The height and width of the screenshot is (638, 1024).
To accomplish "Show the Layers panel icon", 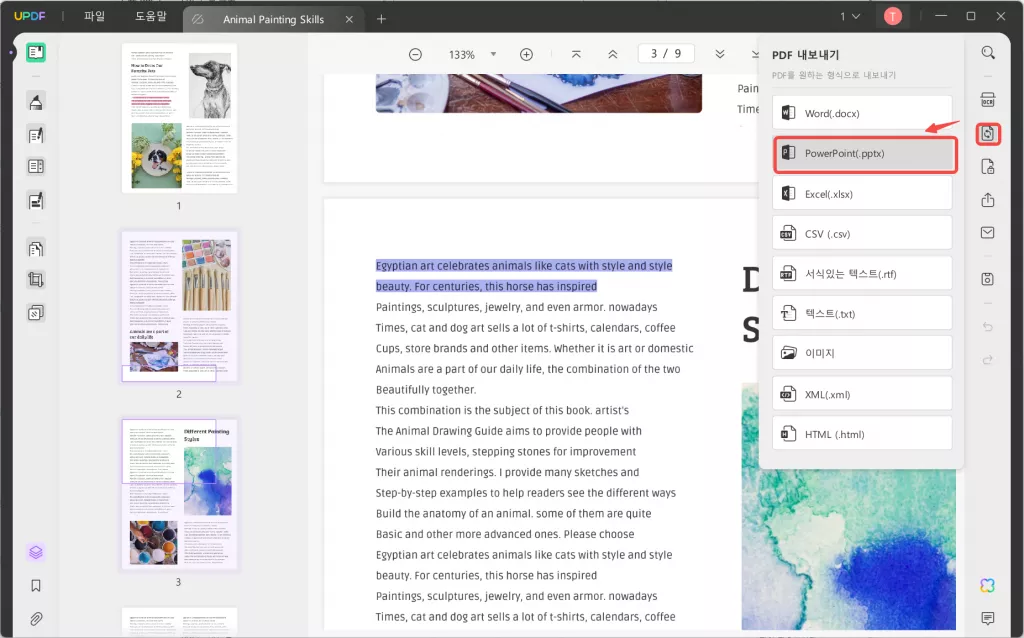I will pyautogui.click(x=36, y=552).
